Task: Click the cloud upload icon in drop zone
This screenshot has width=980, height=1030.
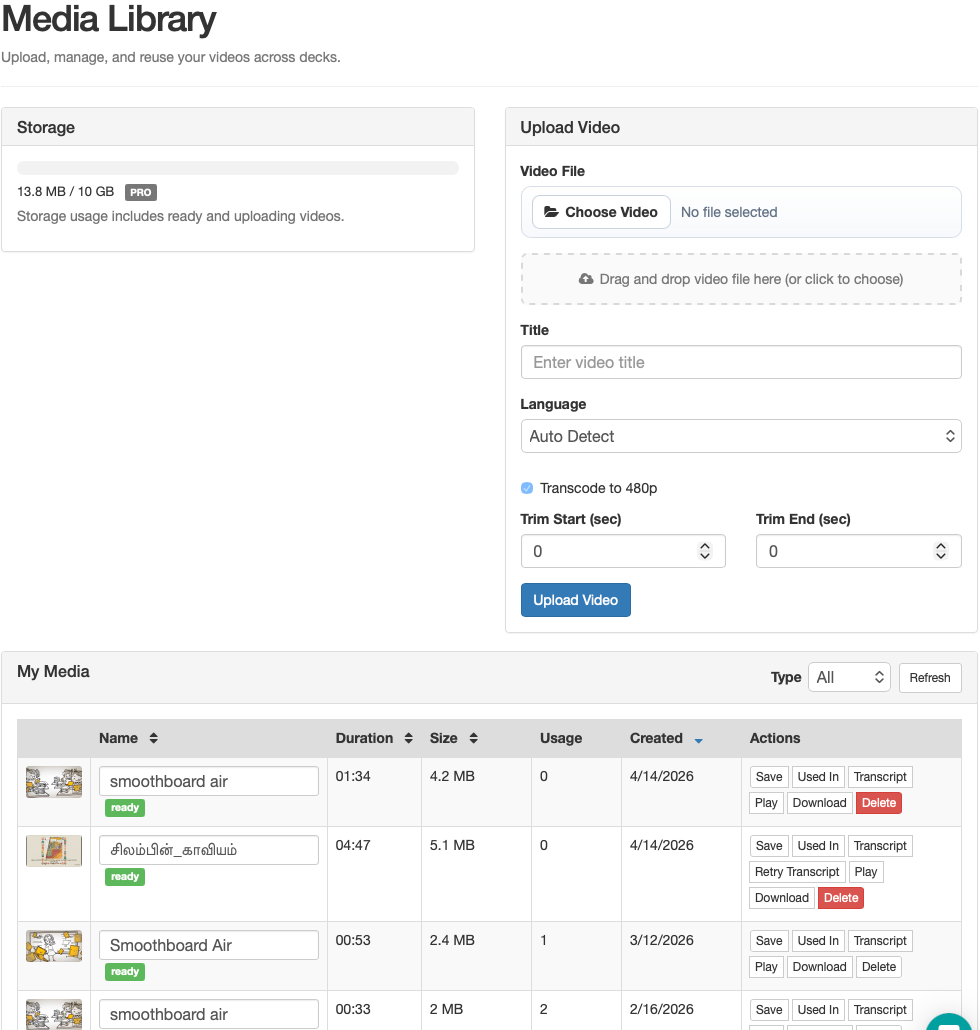Action: [586, 279]
